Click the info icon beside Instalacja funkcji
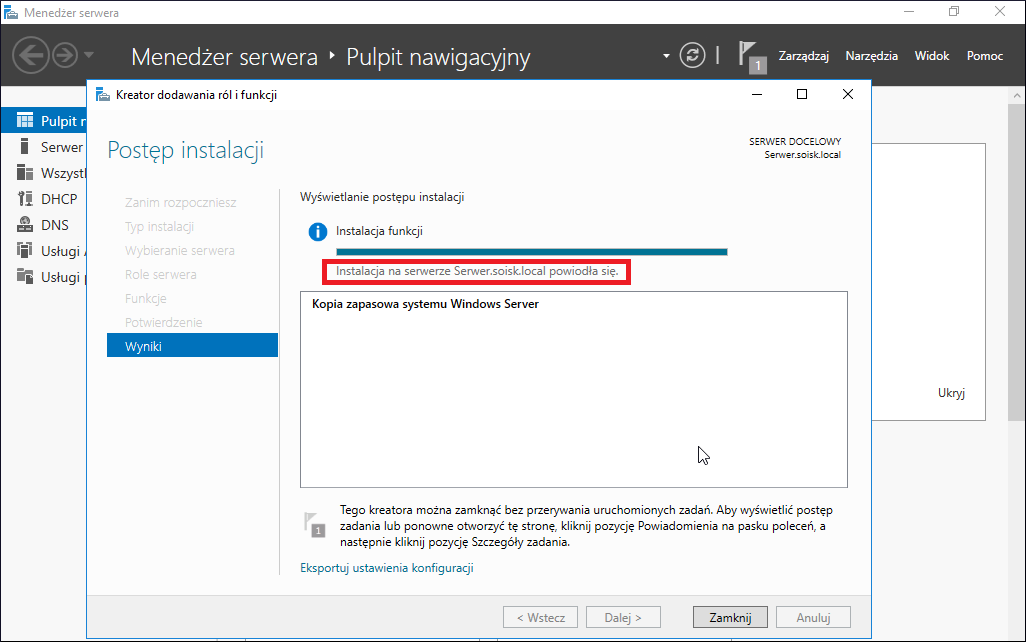The height and width of the screenshot is (642, 1026). coord(318,232)
